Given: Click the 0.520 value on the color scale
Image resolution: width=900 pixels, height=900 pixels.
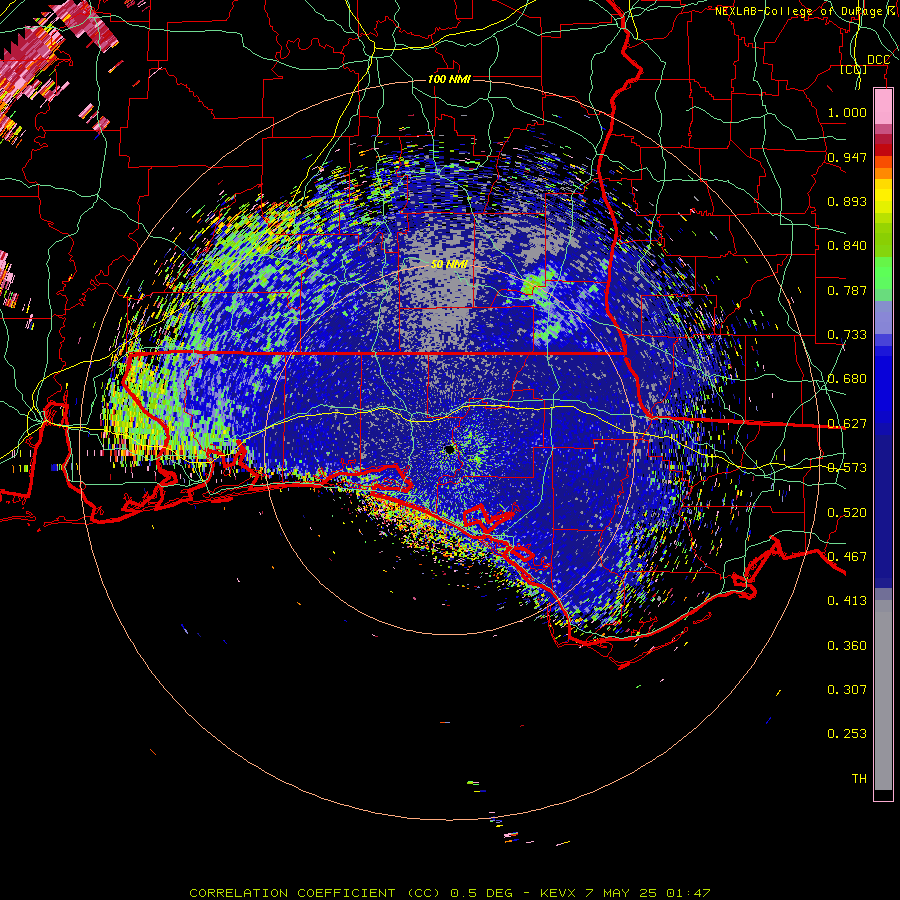Looking at the screenshot, I should pyautogui.click(x=847, y=513).
